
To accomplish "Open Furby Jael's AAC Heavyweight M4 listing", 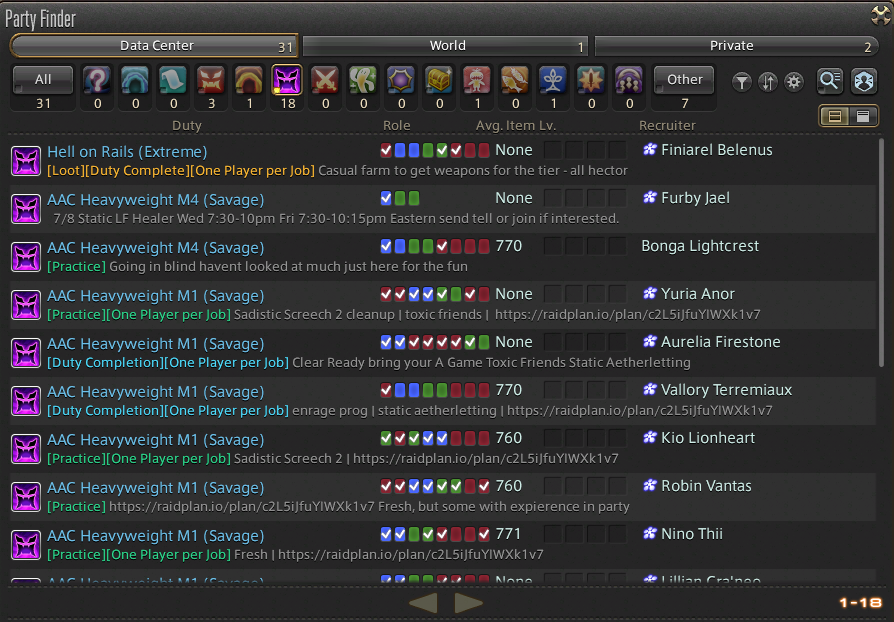I will click(442, 209).
